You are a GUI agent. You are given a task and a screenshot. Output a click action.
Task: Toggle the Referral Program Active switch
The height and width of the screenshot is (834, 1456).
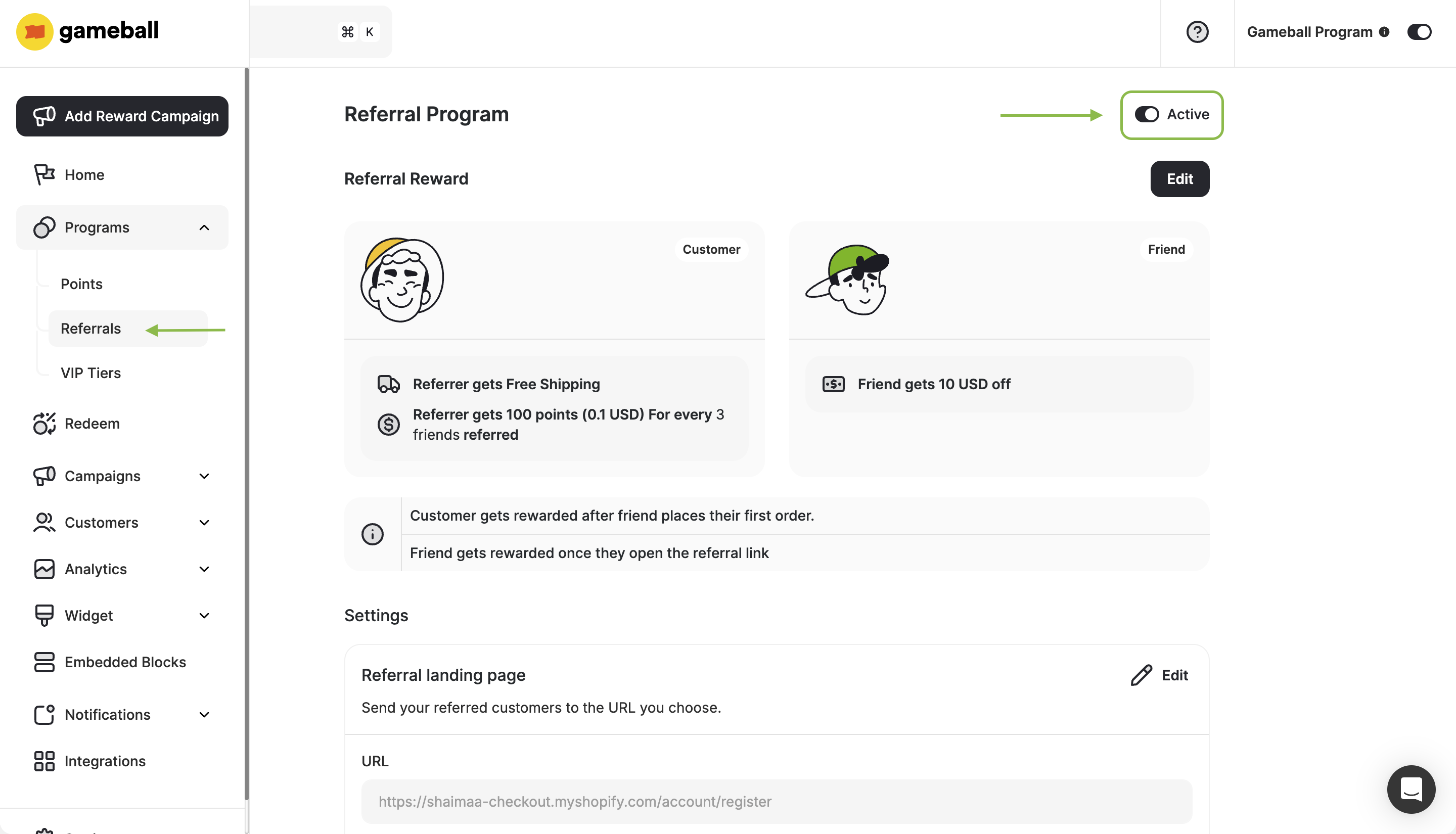(x=1147, y=115)
